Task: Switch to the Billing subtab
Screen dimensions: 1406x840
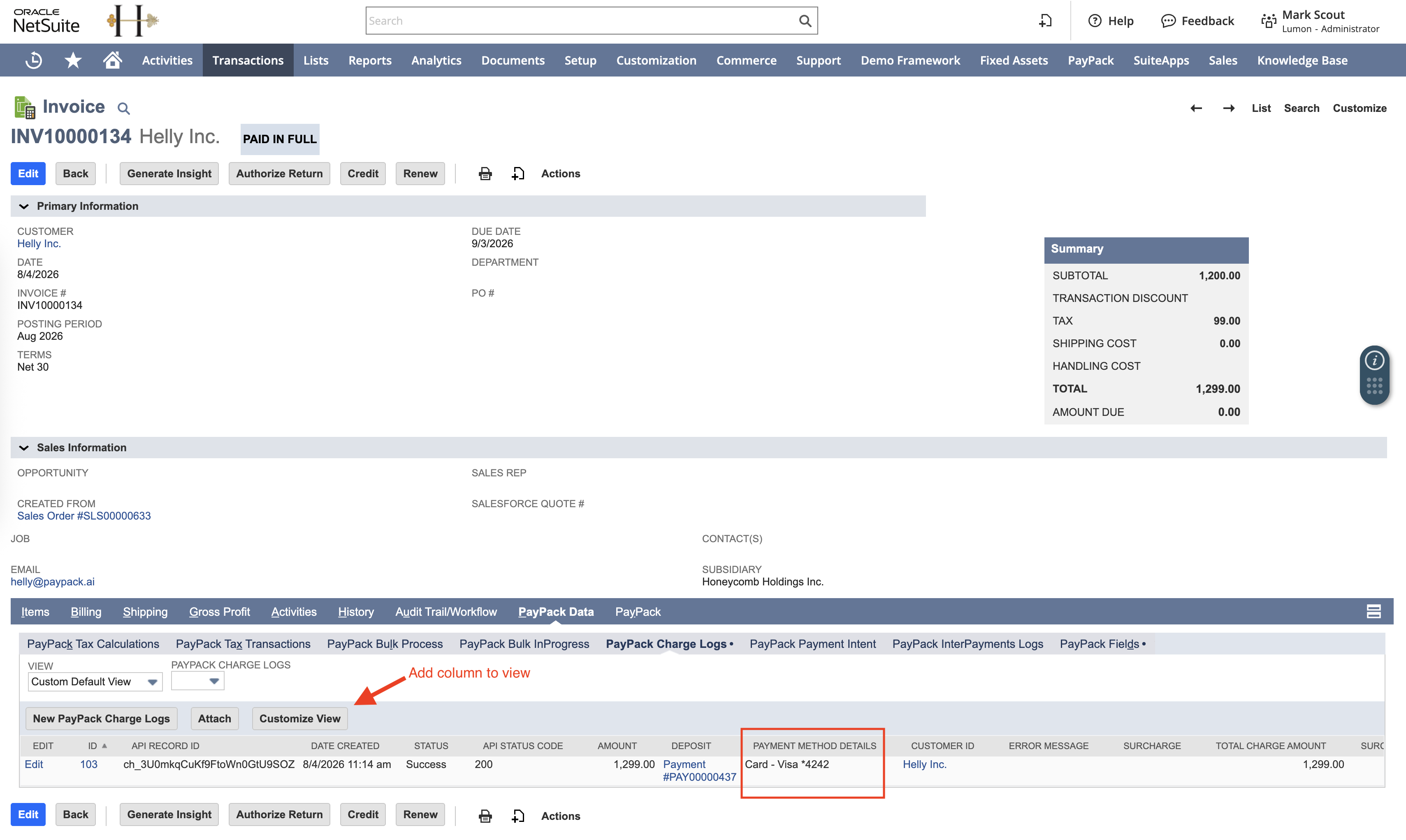Action: 86,611
